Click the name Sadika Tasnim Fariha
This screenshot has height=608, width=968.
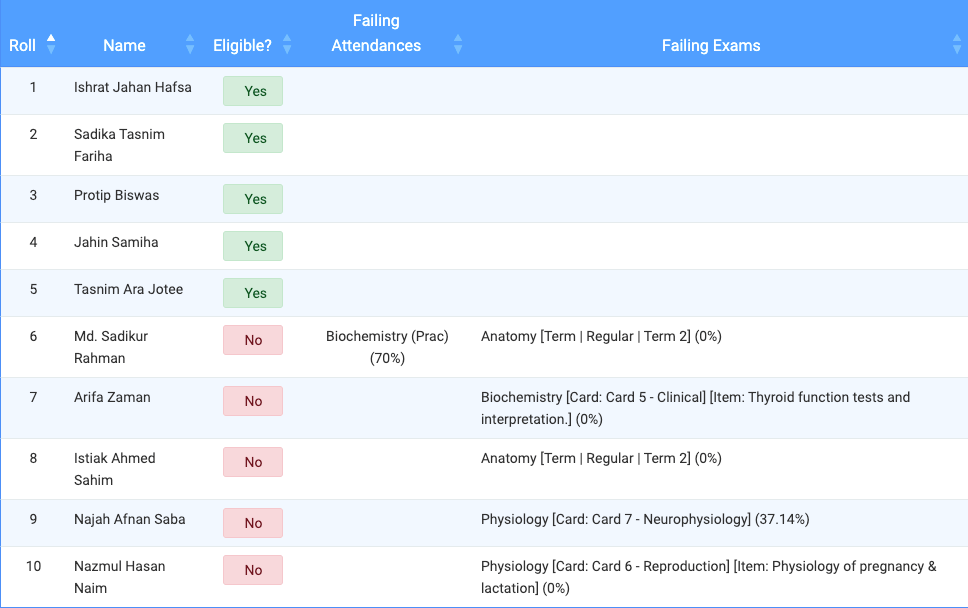click(x=119, y=145)
